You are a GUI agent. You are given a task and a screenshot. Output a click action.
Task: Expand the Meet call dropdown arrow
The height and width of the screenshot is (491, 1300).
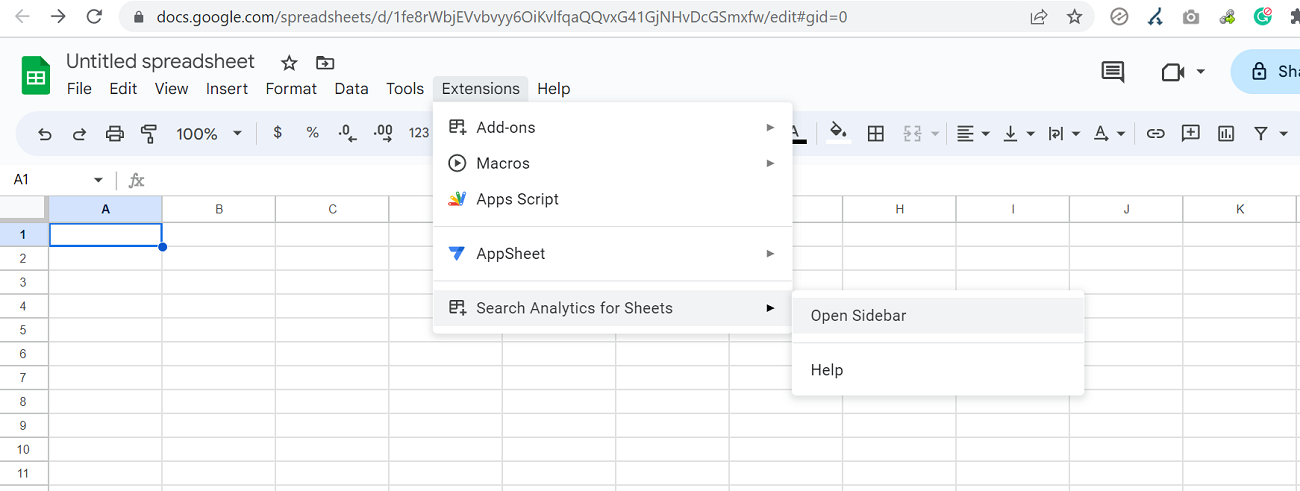coord(1200,72)
